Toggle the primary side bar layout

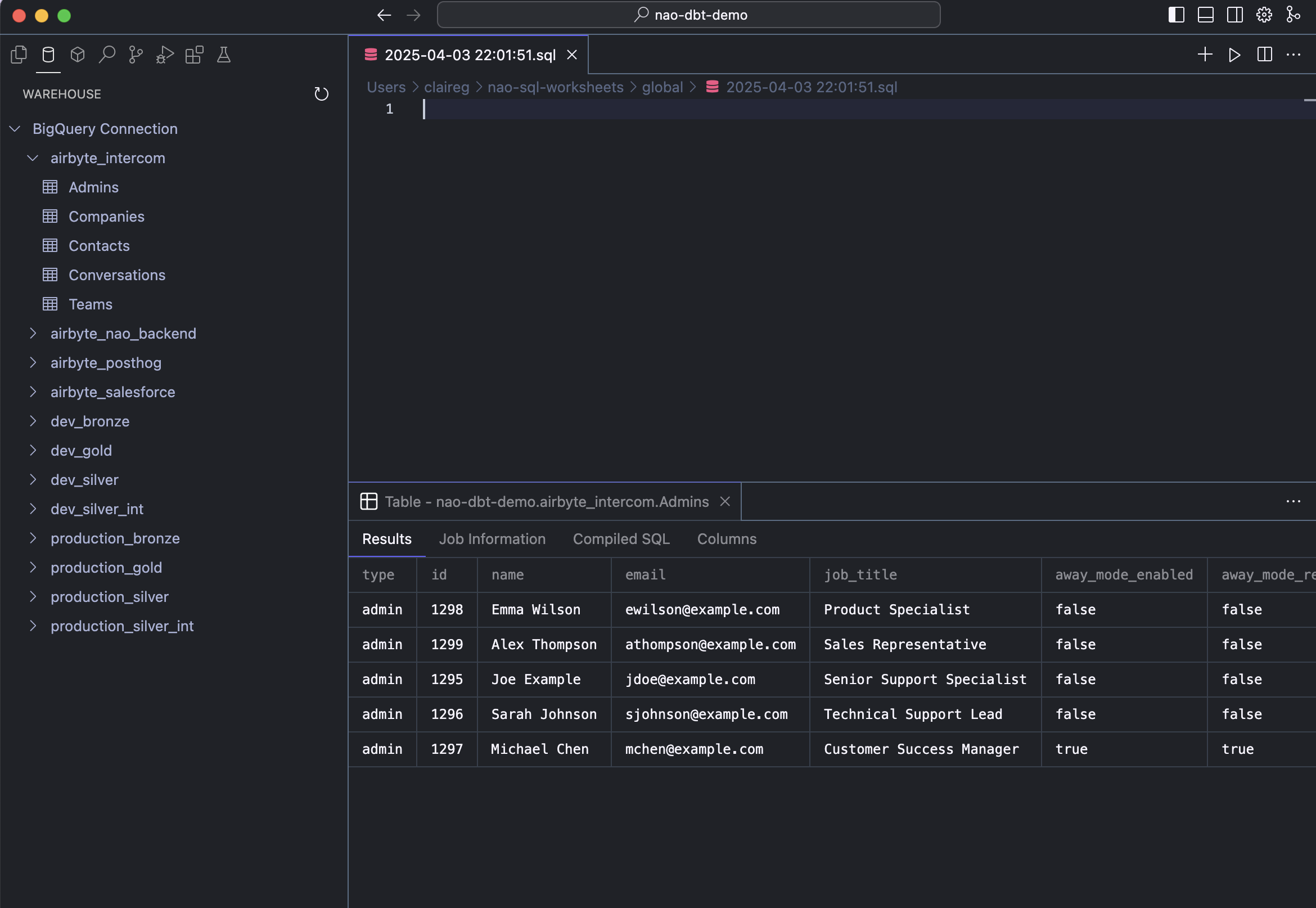(x=1176, y=15)
